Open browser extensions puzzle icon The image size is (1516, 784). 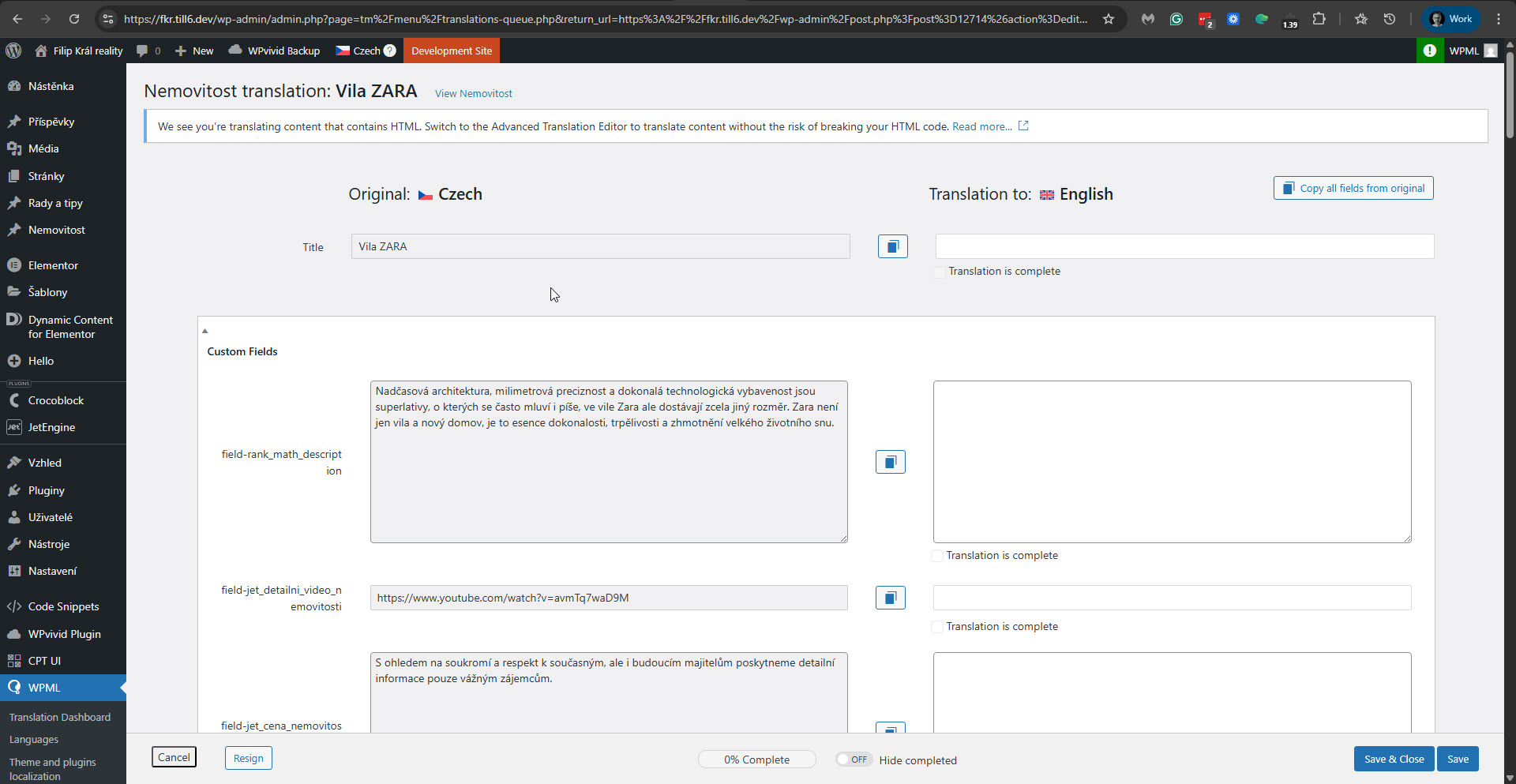[1319, 19]
